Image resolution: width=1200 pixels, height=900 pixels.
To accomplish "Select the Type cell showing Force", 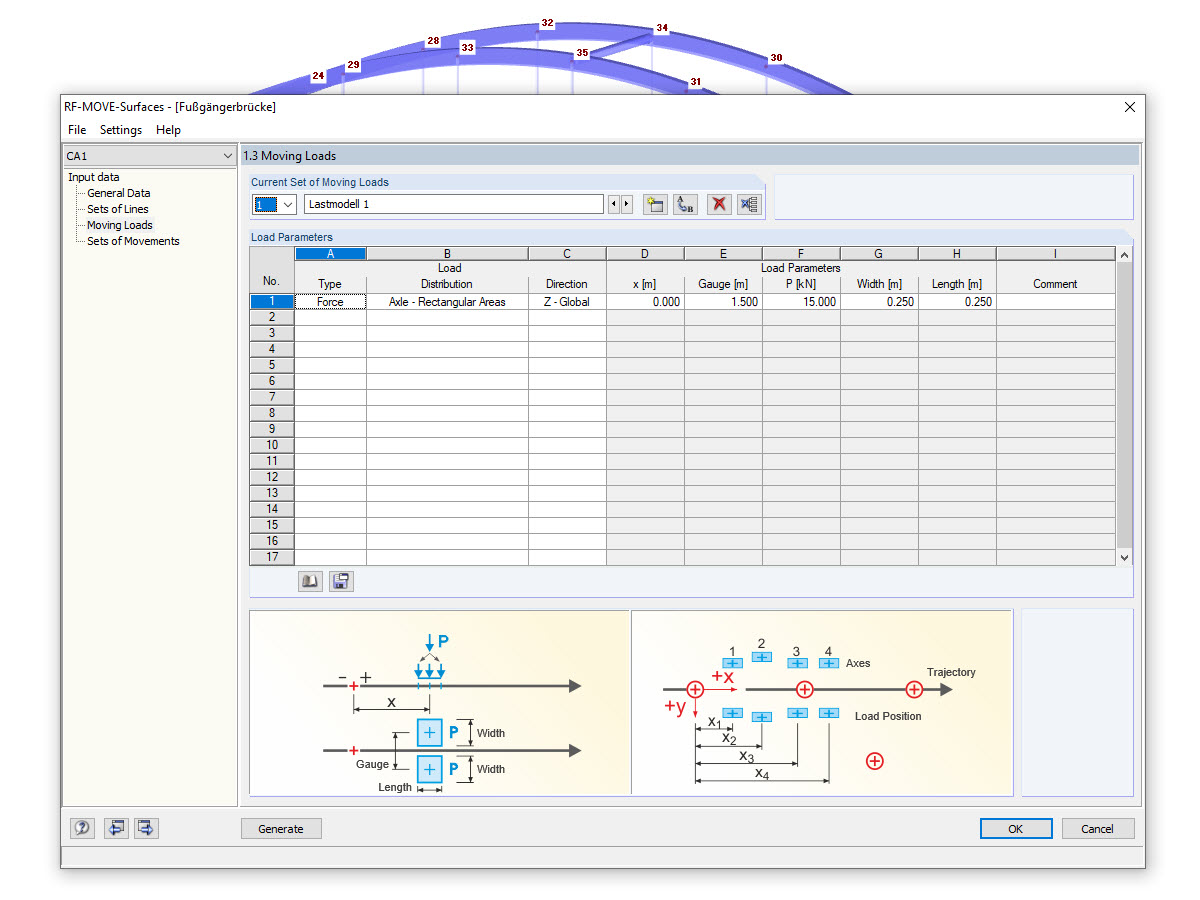I will pos(330,301).
